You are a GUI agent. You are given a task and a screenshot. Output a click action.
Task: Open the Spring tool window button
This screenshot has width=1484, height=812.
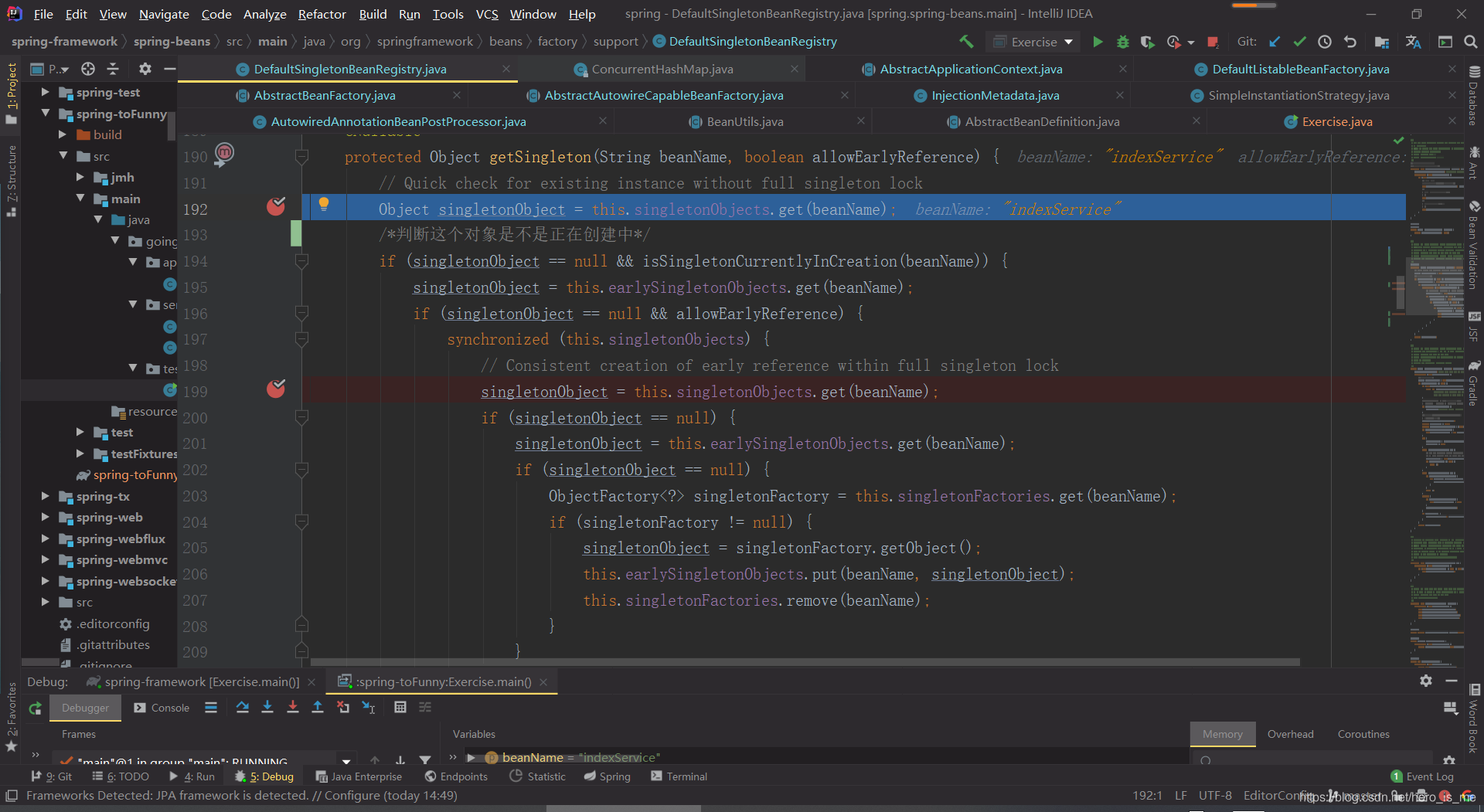point(608,776)
